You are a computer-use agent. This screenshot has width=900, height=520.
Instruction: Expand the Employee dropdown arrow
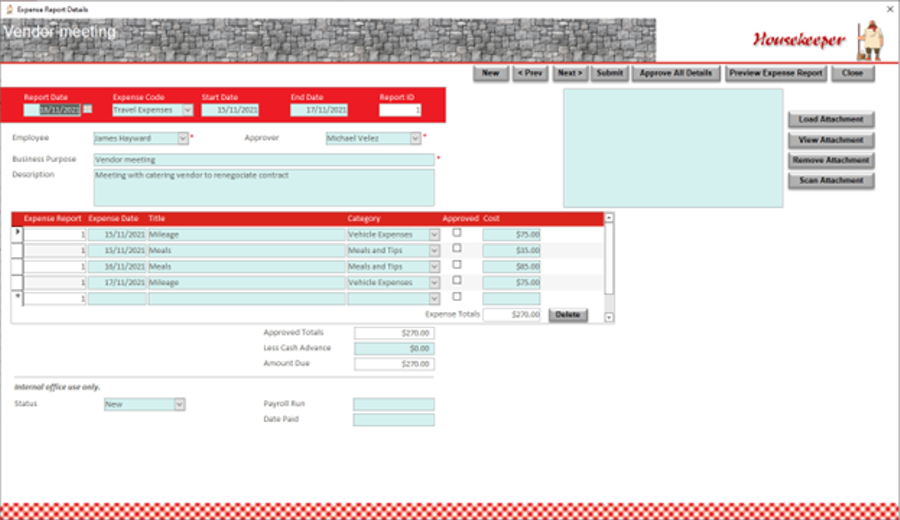pyautogui.click(x=183, y=138)
